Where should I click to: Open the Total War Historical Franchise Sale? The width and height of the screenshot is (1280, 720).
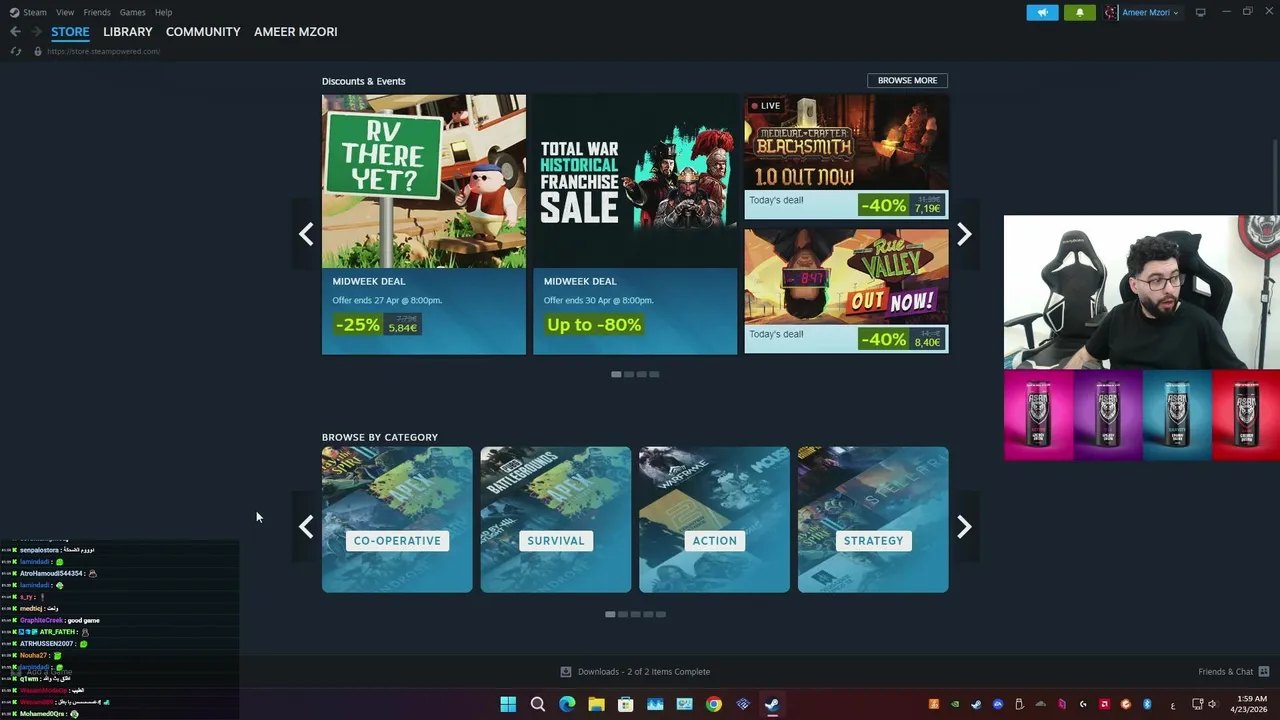click(635, 224)
